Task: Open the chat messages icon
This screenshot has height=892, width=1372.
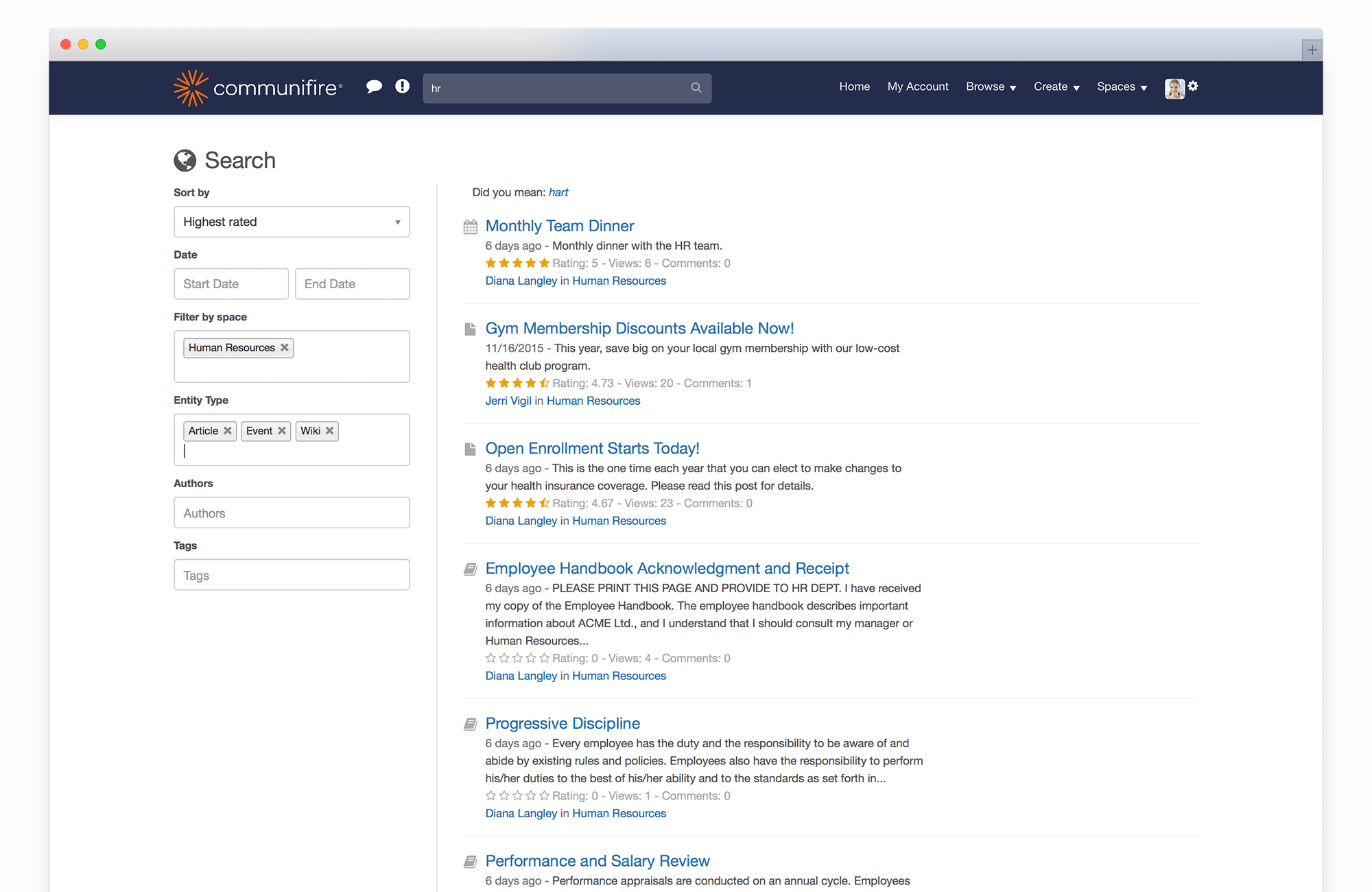Action: point(375,86)
